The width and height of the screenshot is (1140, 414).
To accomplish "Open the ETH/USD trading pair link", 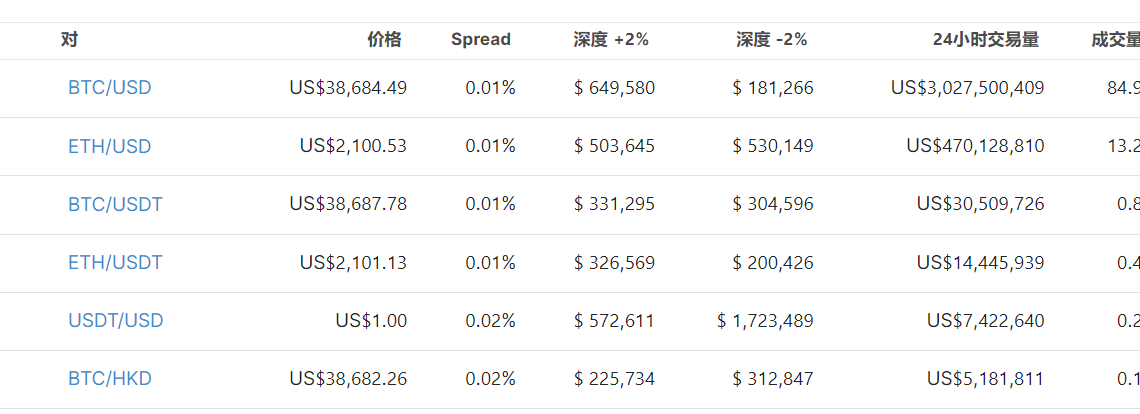I will 110,147.
